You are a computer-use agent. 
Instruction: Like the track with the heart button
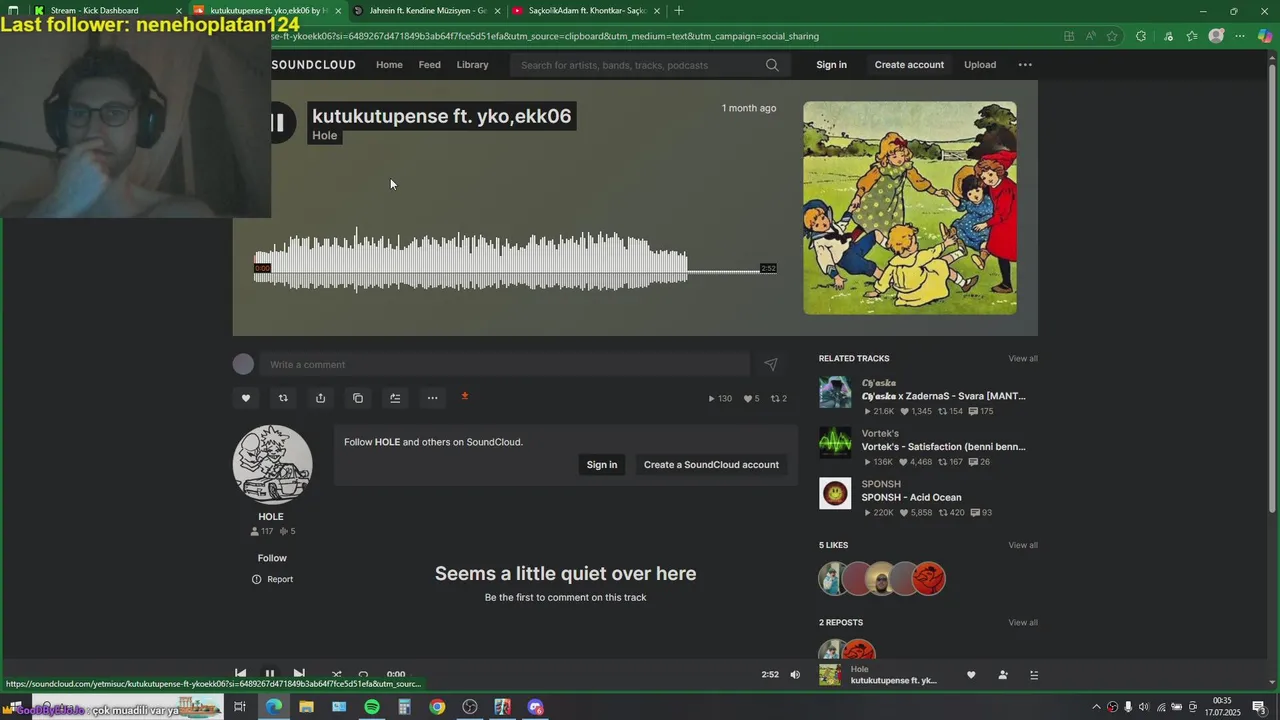(x=246, y=398)
